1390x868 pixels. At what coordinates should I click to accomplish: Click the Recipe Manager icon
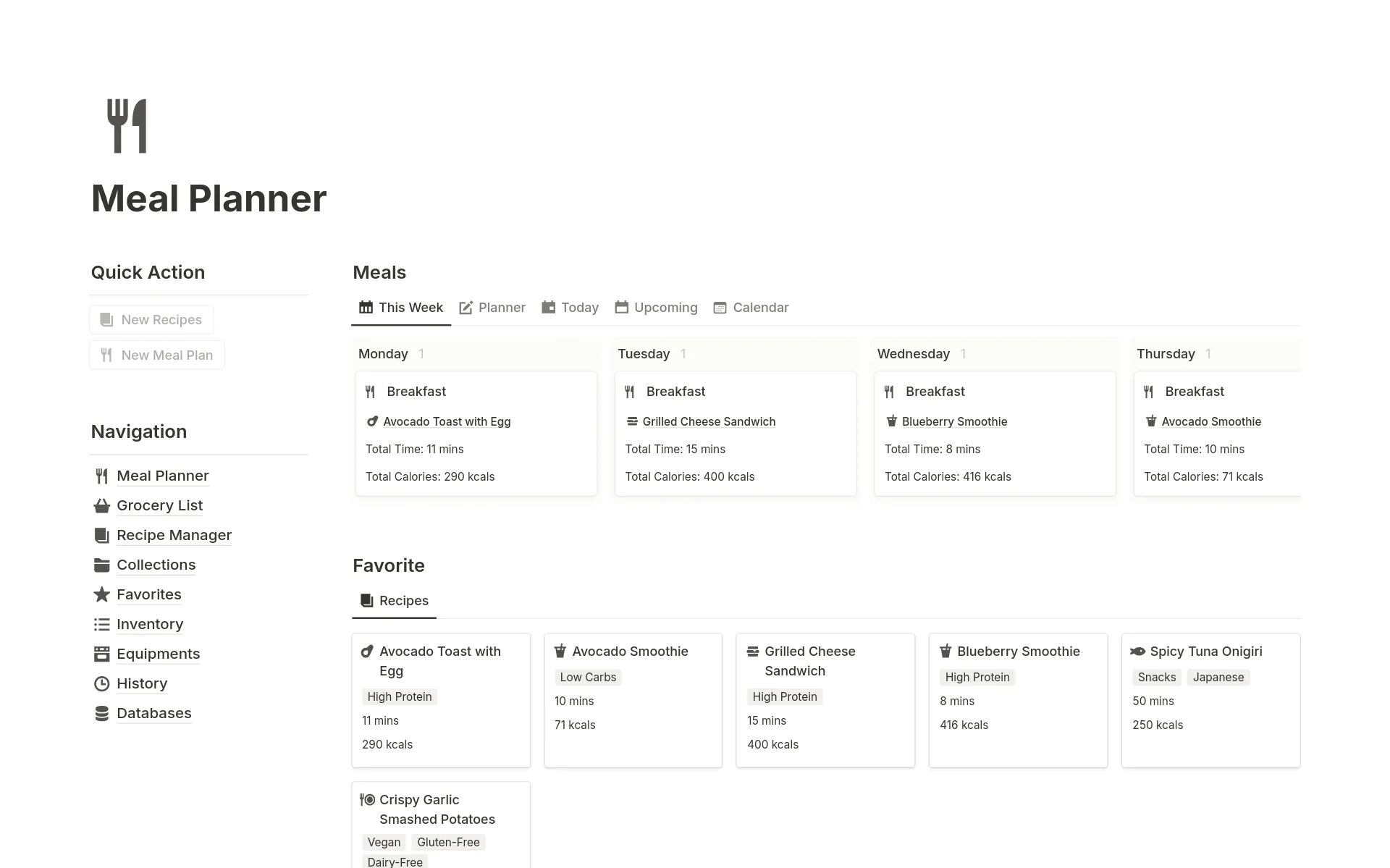pos(100,534)
